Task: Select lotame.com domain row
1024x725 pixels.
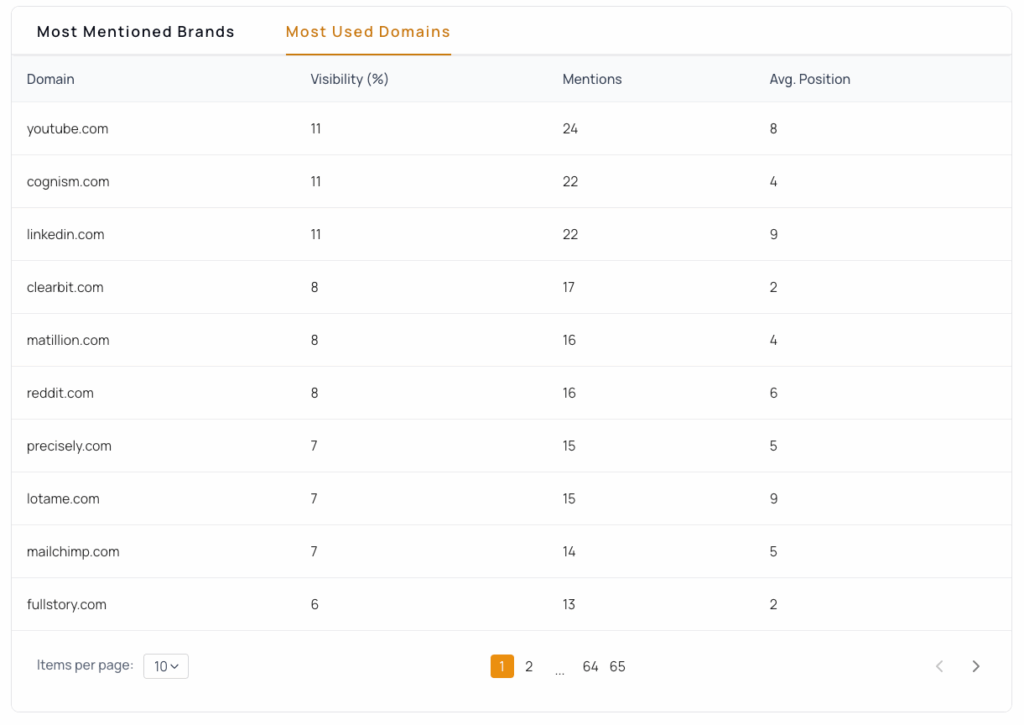Action: pyautogui.click(x=511, y=499)
